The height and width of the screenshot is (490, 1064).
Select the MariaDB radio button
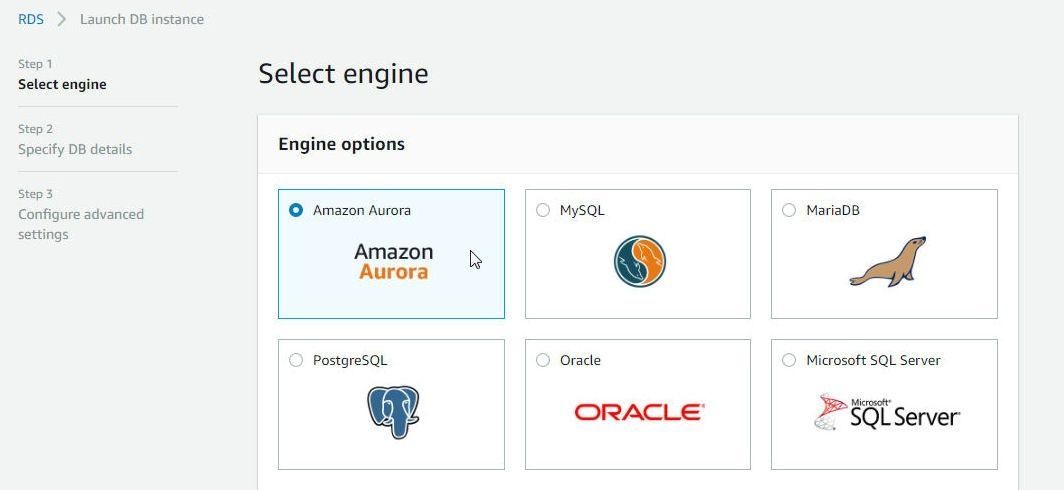788,210
